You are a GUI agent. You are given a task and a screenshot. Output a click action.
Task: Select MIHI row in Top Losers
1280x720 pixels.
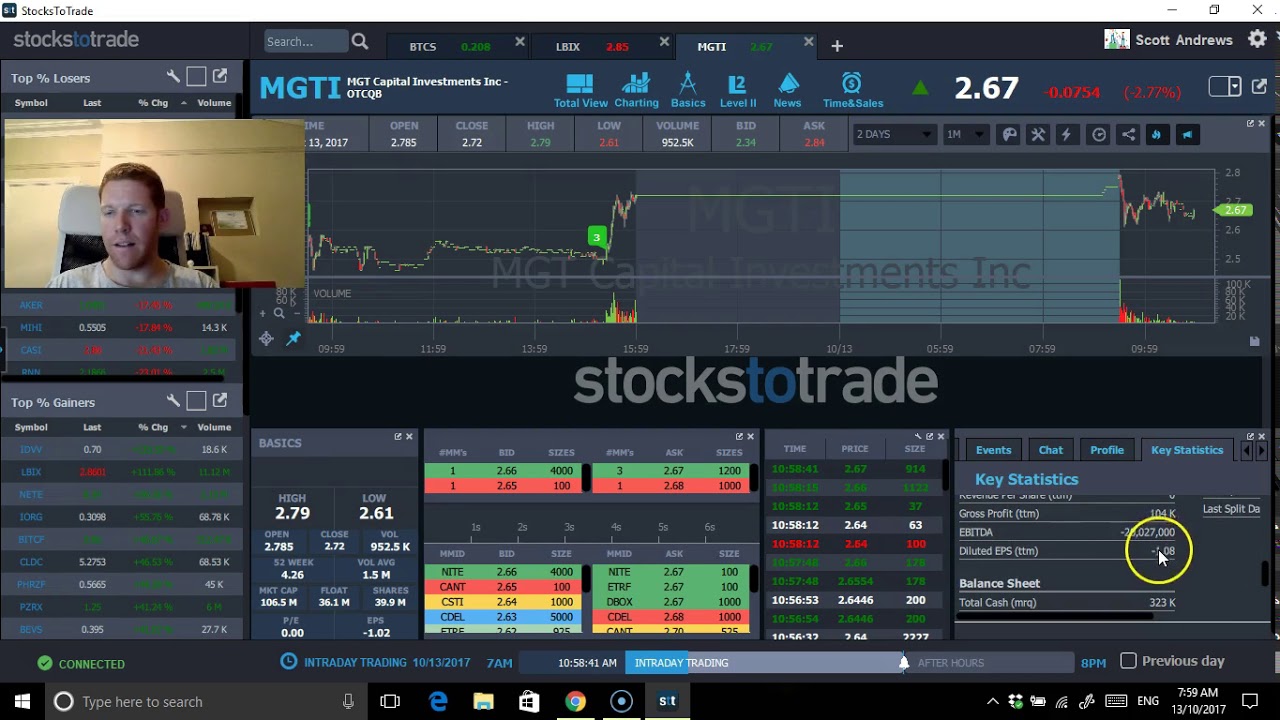[x=122, y=327]
